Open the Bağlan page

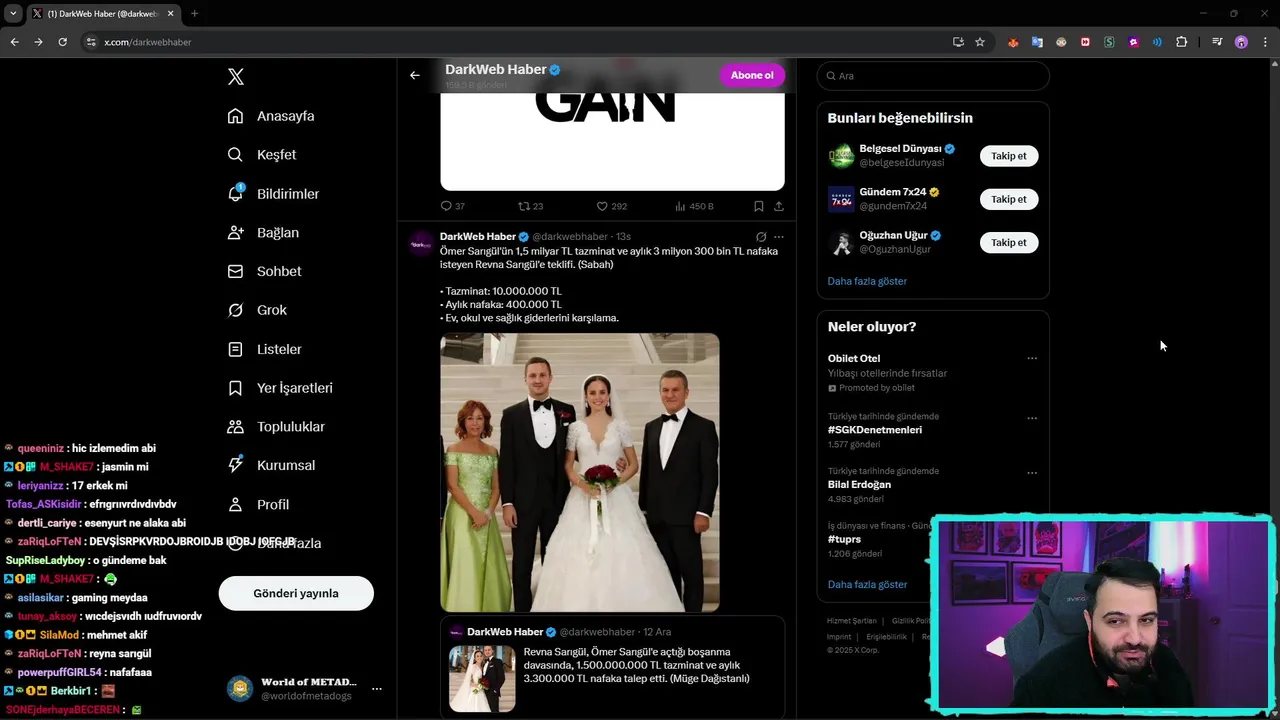click(x=263, y=232)
